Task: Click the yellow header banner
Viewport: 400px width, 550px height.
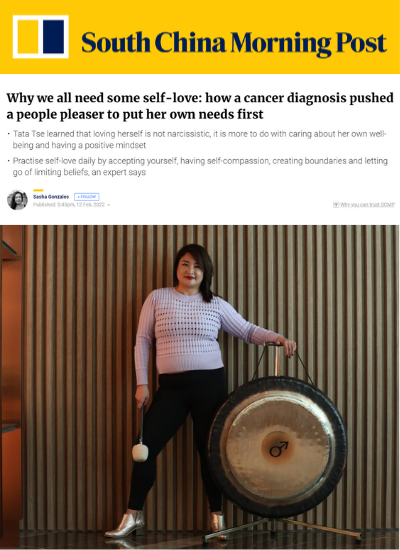Action: tap(200, 37)
